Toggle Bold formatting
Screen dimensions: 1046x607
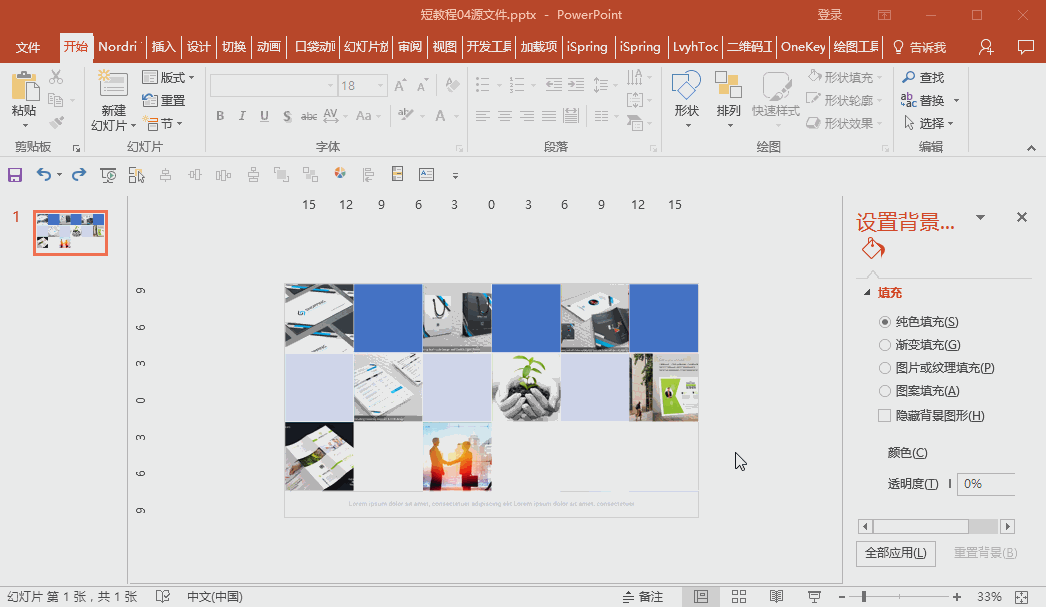pos(219,116)
